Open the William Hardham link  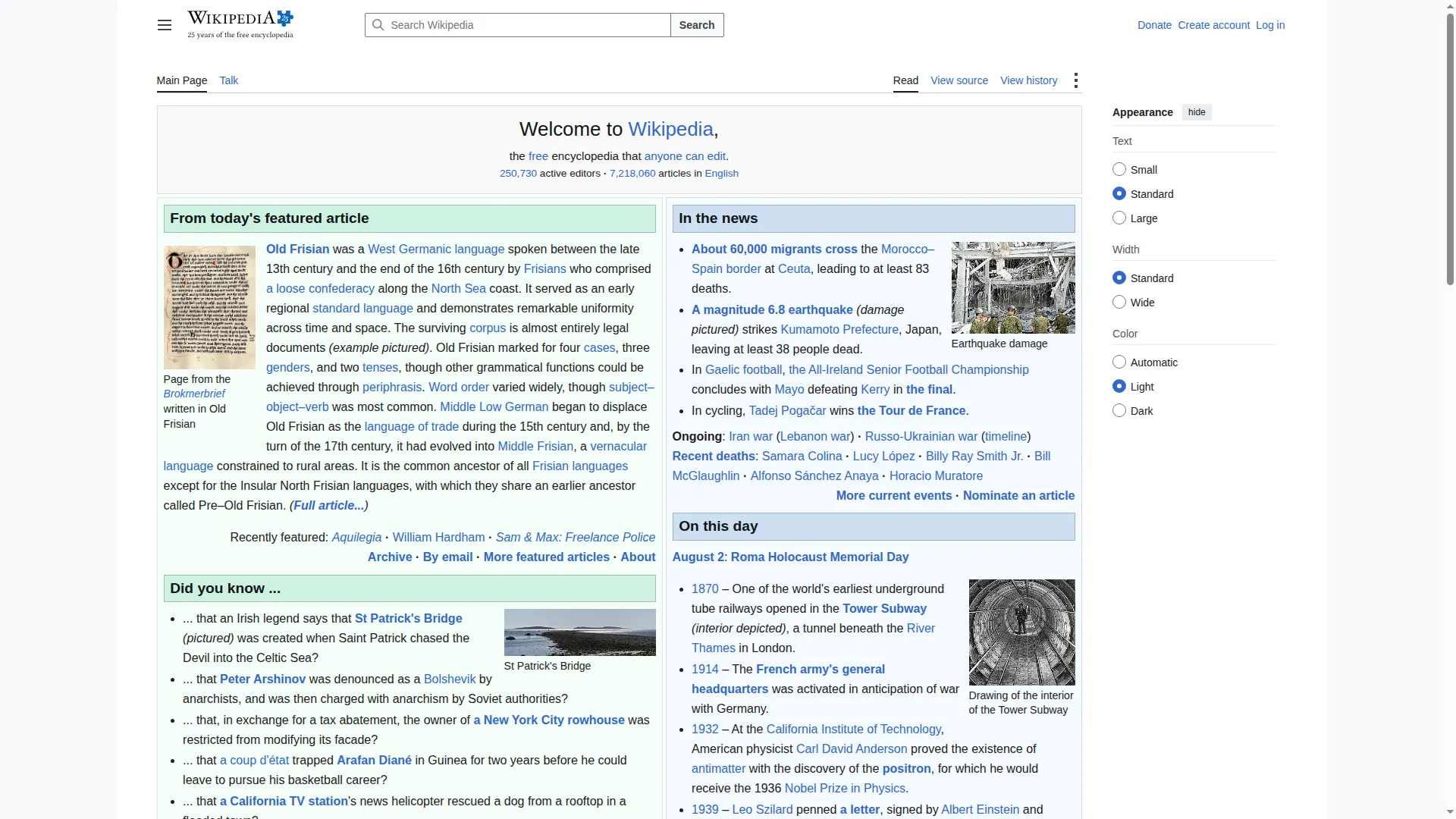click(438, 537)
